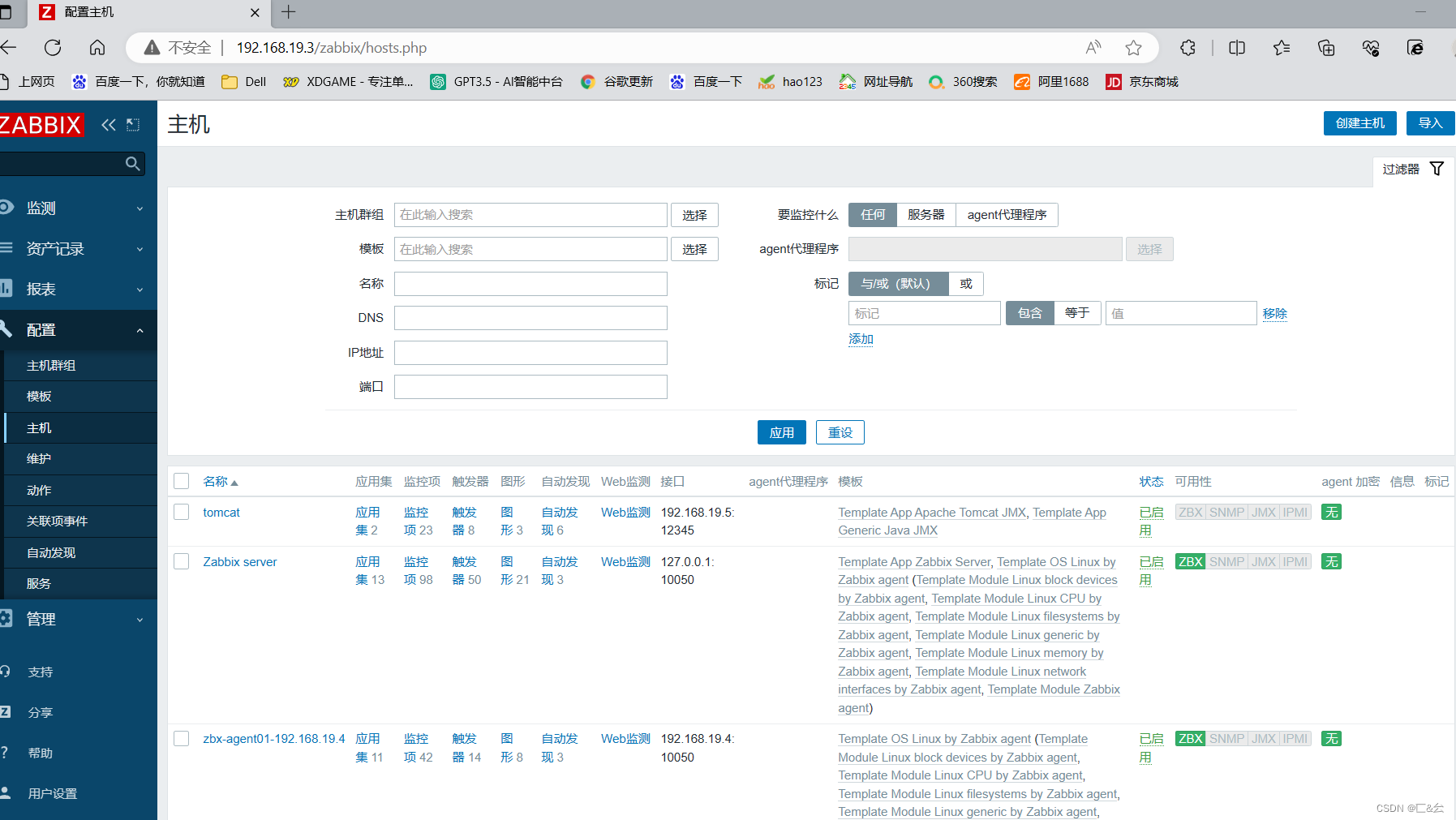The width and height of the screenshot is (1456, 820).
Task: Expand the 报表 sidebar section
Action: point(140,289)
